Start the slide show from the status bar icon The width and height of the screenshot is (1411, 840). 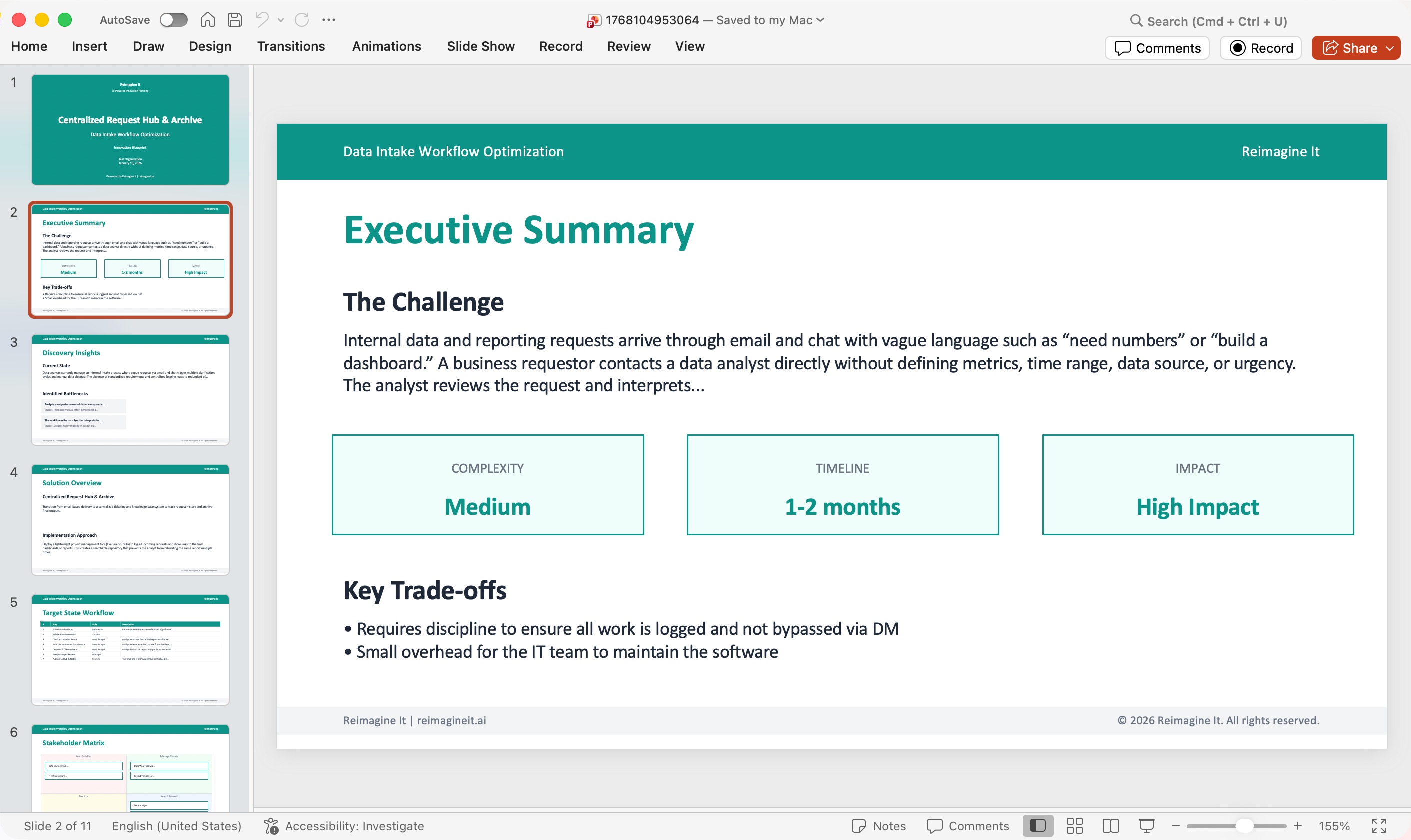[x=1146, y=826]
